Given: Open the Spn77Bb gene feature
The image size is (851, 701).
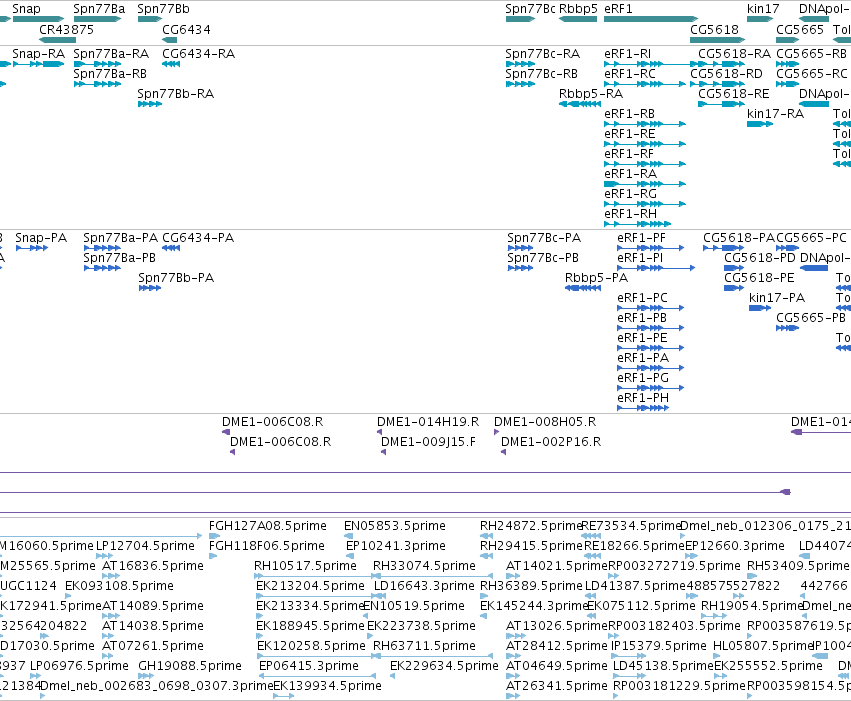Looking at the screenshot, I should (150, 19).
